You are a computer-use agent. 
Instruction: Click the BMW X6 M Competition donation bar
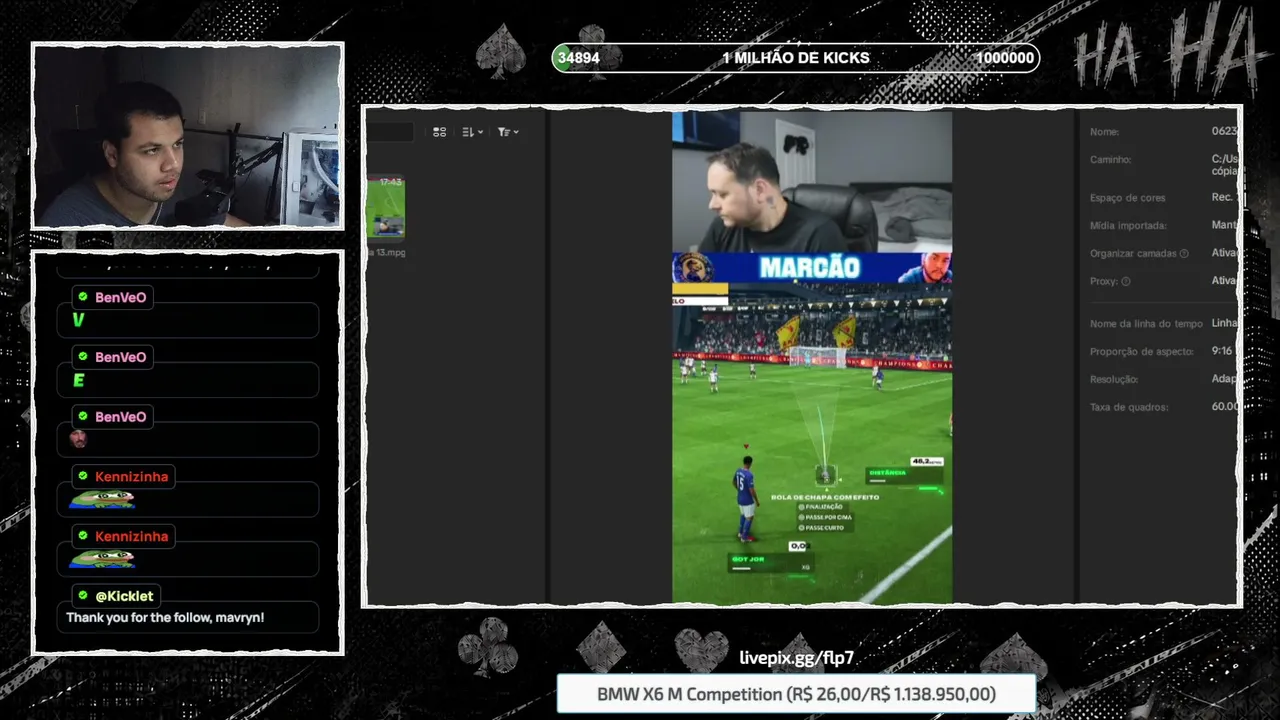(x=796, y=694)
